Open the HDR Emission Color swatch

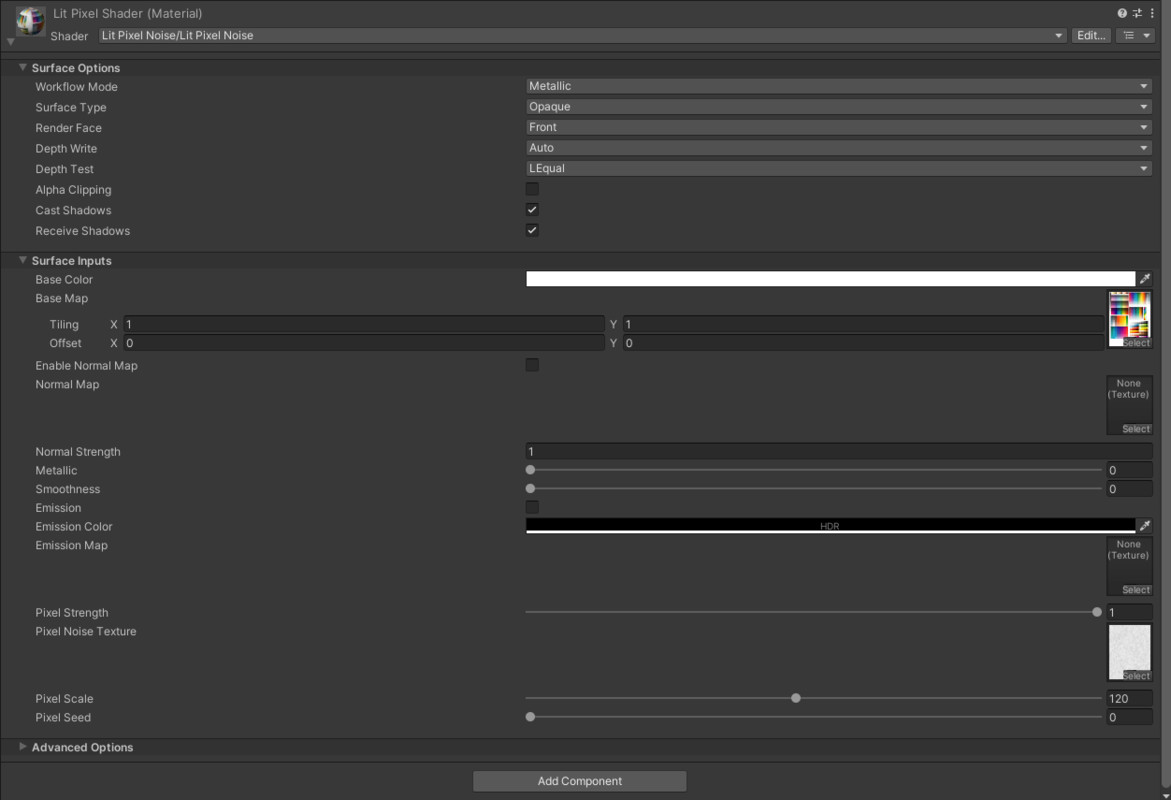[x=830, y=526]
